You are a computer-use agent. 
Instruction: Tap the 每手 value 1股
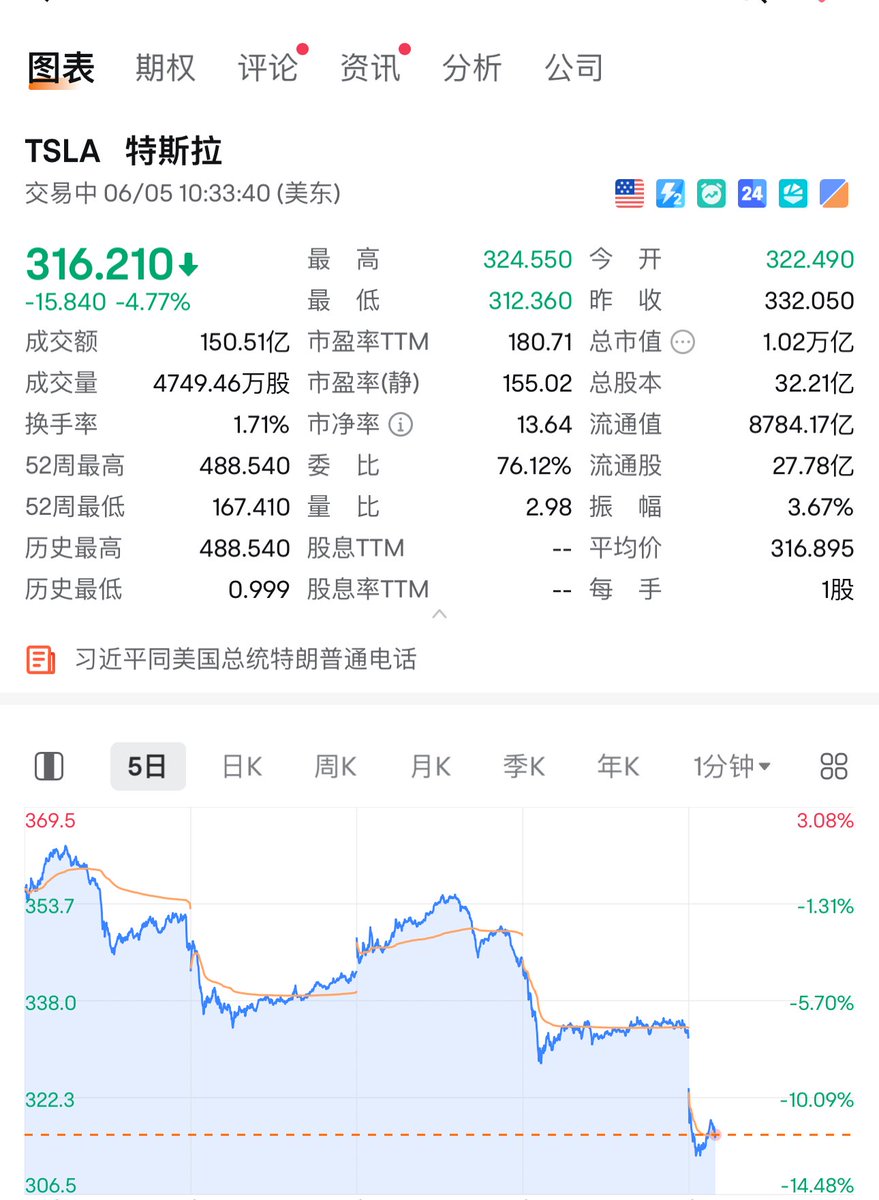(838, 589)
